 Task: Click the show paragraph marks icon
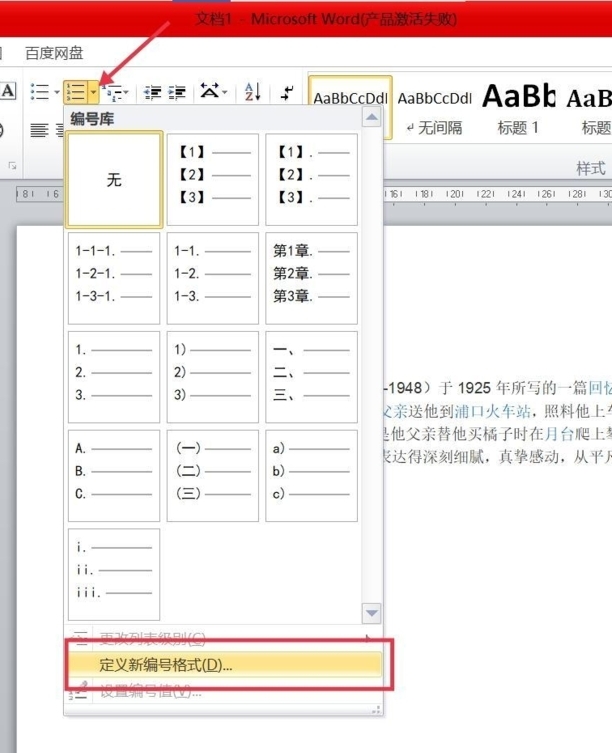tap(288, 92)
